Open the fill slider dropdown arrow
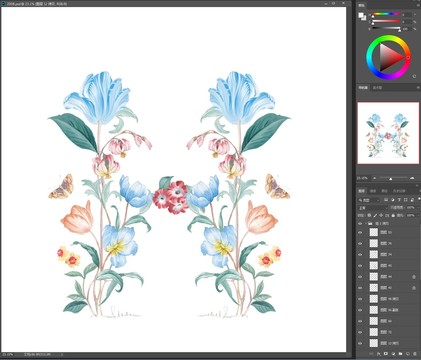Screen dimensions: 421x360 pos(418,215)
